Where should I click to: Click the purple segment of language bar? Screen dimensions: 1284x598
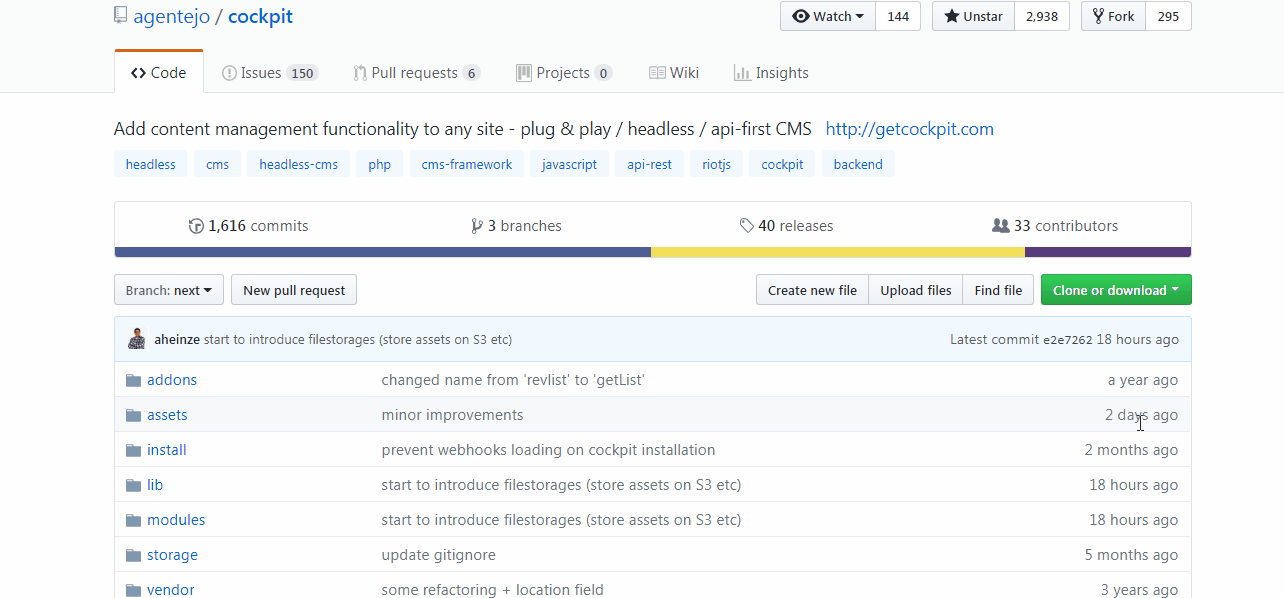click(1108, 252)
